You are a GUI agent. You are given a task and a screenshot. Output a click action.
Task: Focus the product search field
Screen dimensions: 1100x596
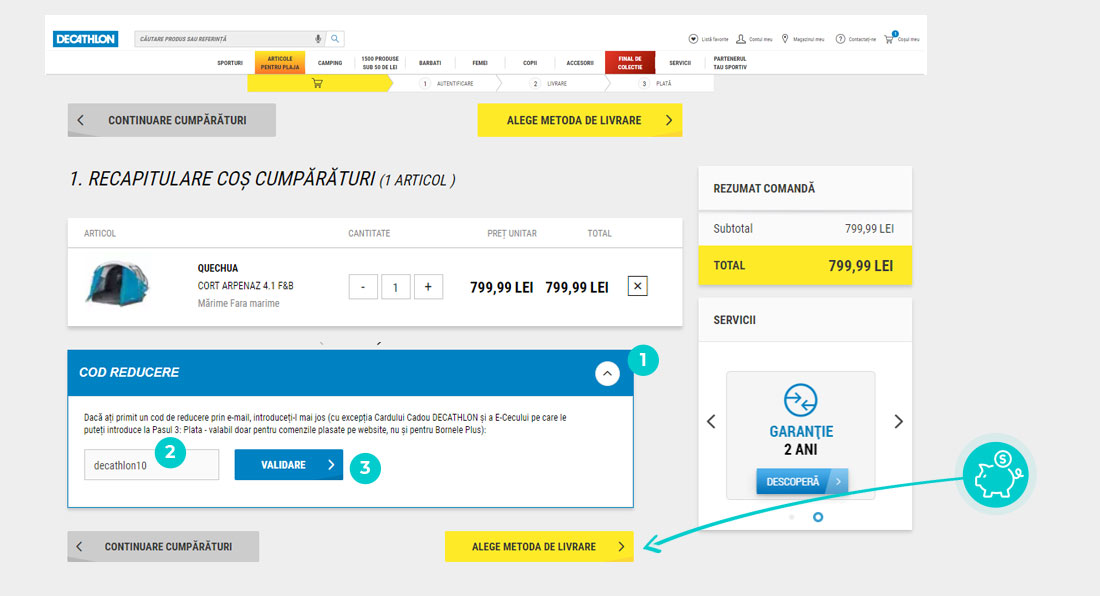(x=224, y=39)
